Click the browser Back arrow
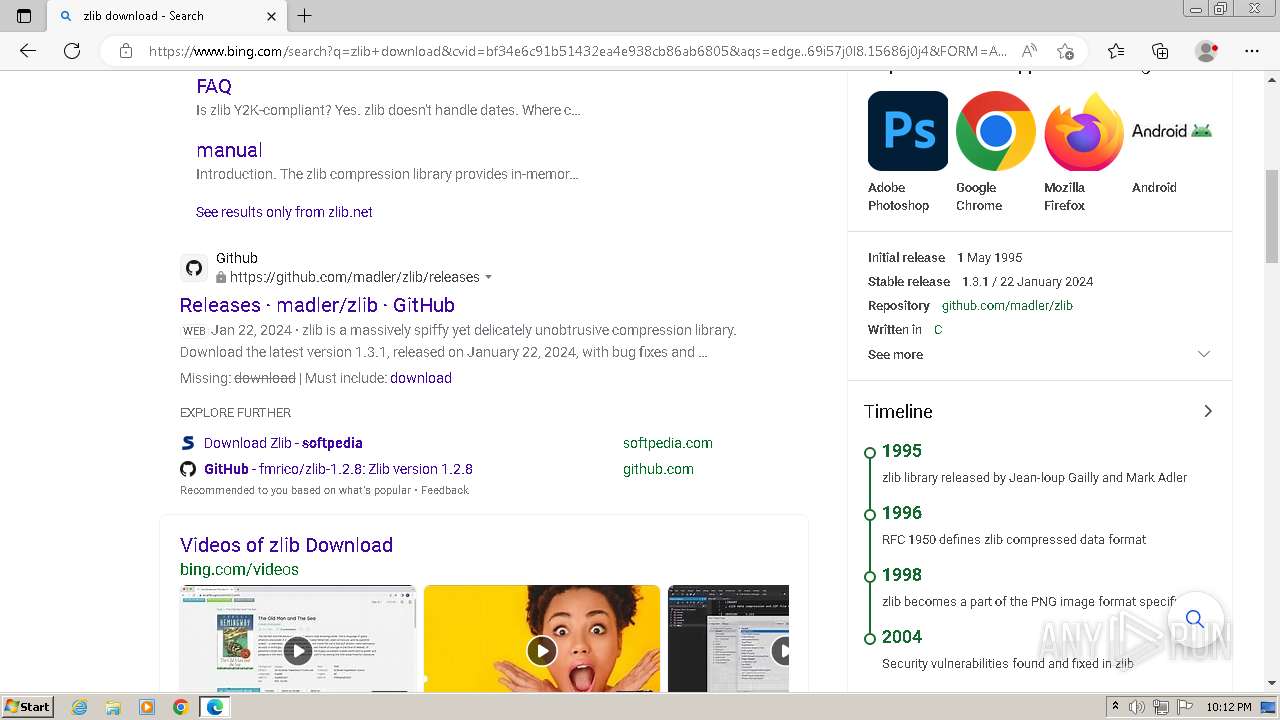The width and height of the screenshot is (1280, 720). click(x=28, y=51)
